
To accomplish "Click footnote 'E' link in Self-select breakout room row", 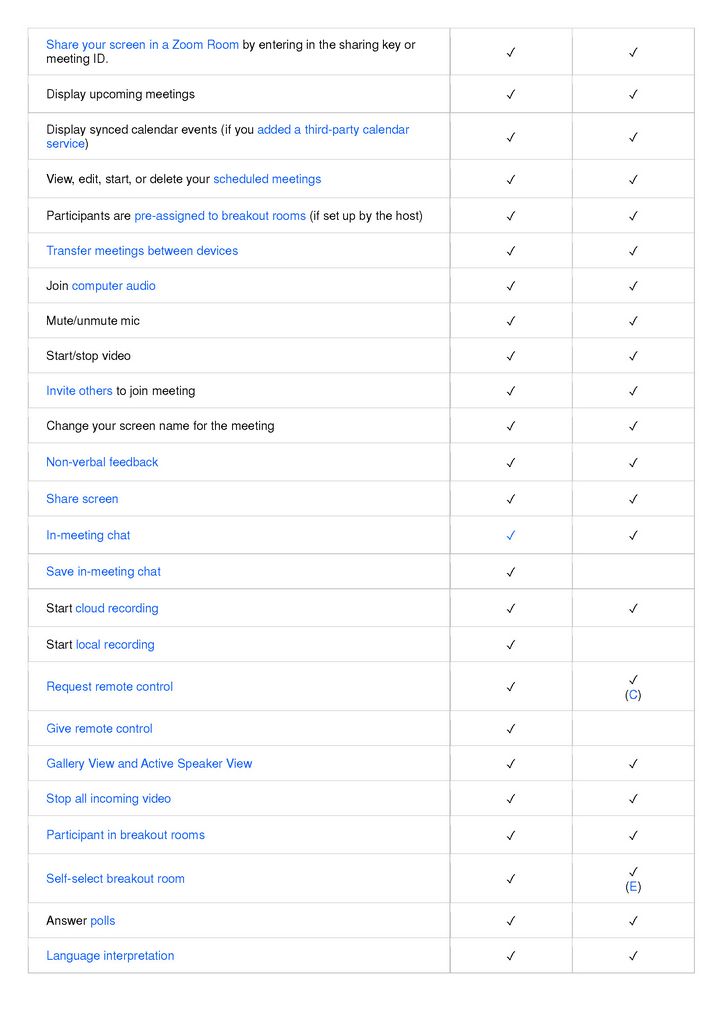I will coord(633,887).
